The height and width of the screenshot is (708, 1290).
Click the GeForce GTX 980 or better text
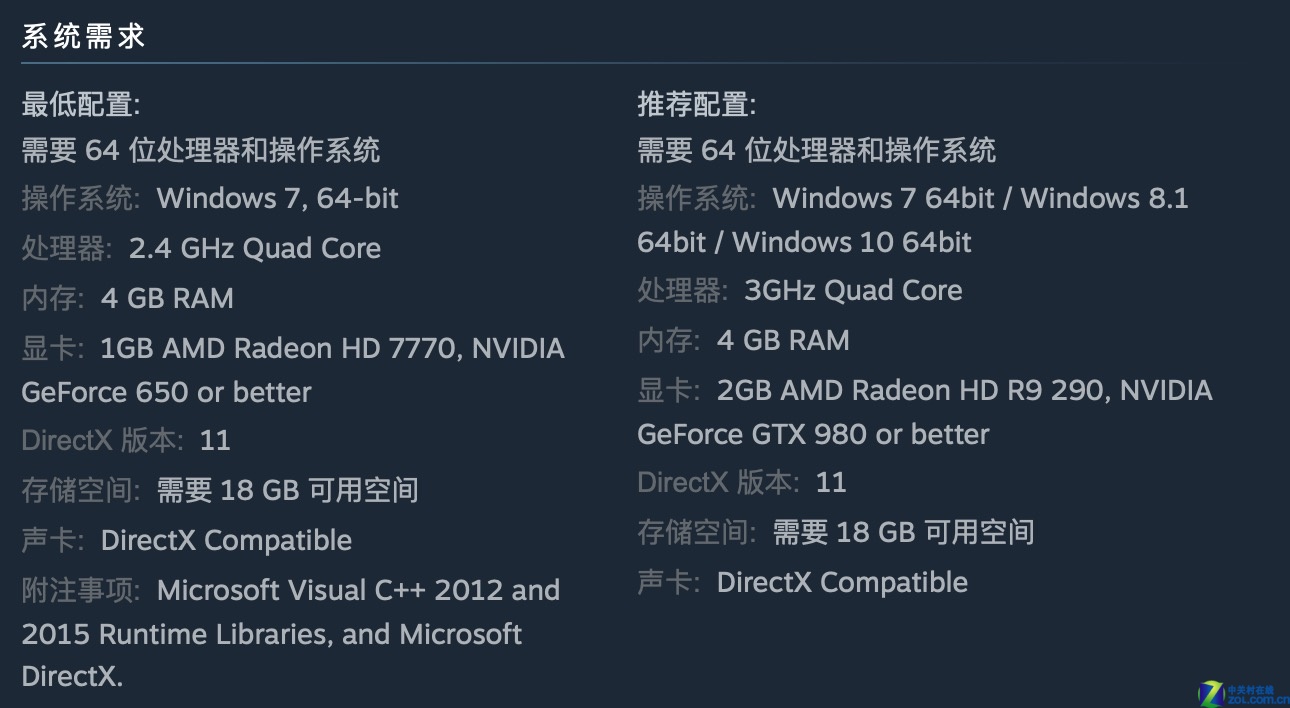click(x=813, y=434)
